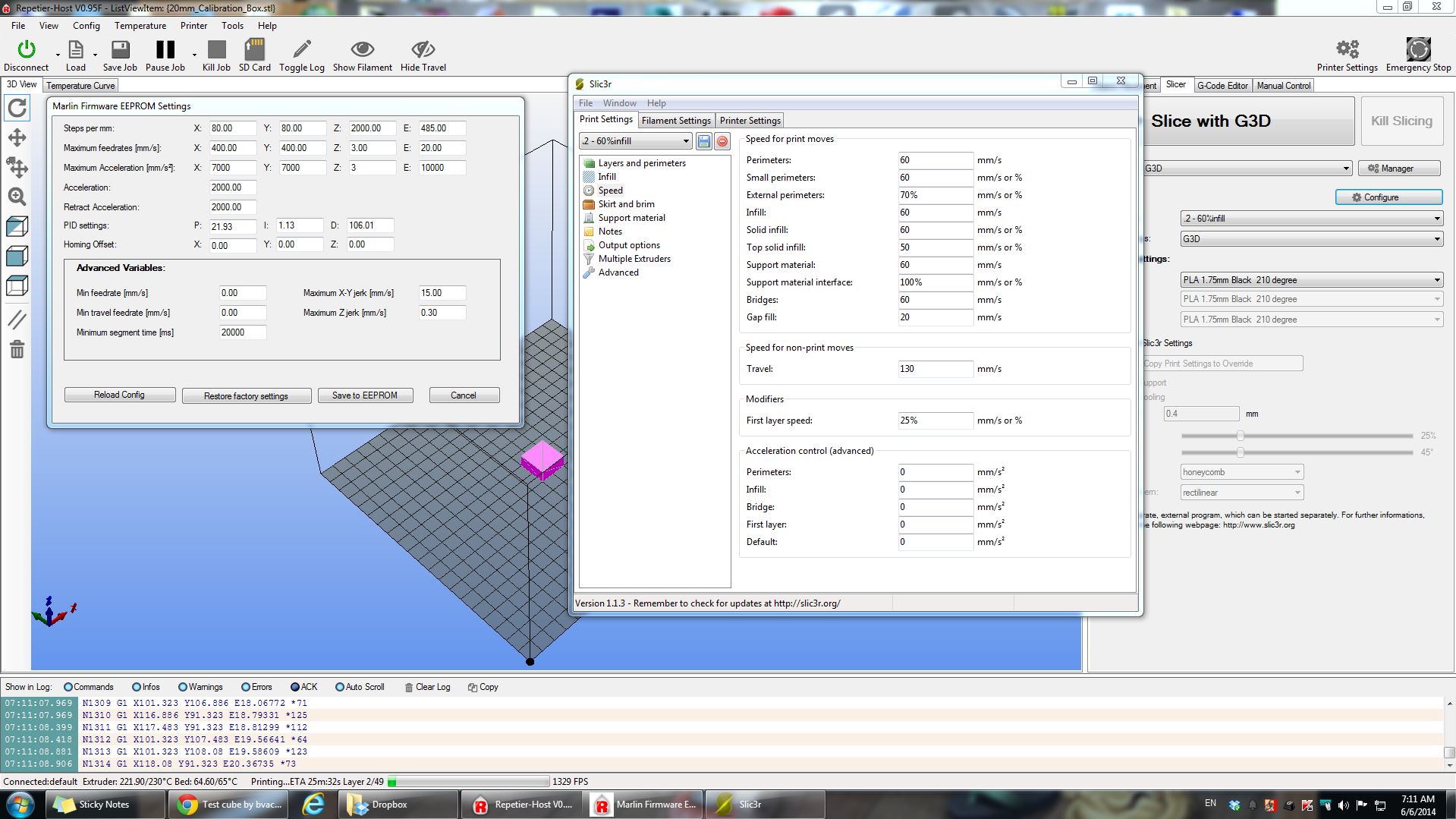Open Printer Settings gear icon
The image size is (1456, 819).
tap(1347, 50)
